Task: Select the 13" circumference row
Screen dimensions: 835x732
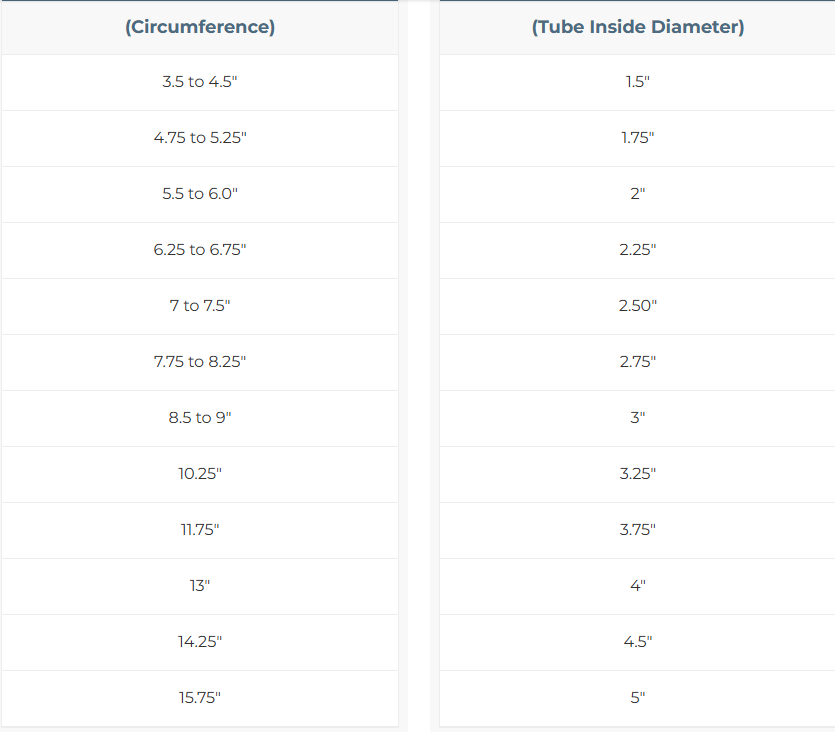Action: tap(200, 586)
